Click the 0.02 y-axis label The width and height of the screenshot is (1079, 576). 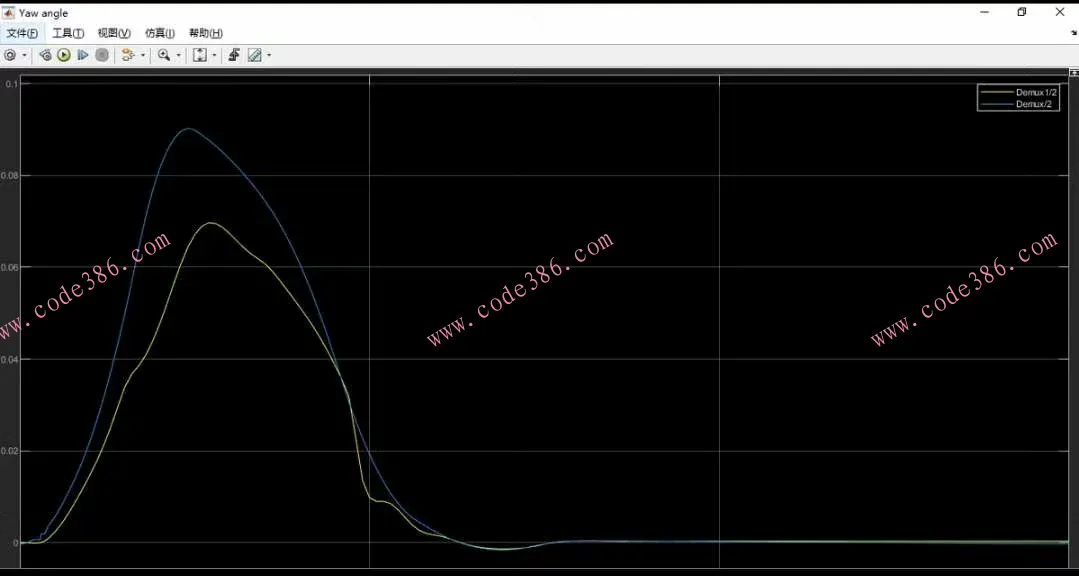8,451
